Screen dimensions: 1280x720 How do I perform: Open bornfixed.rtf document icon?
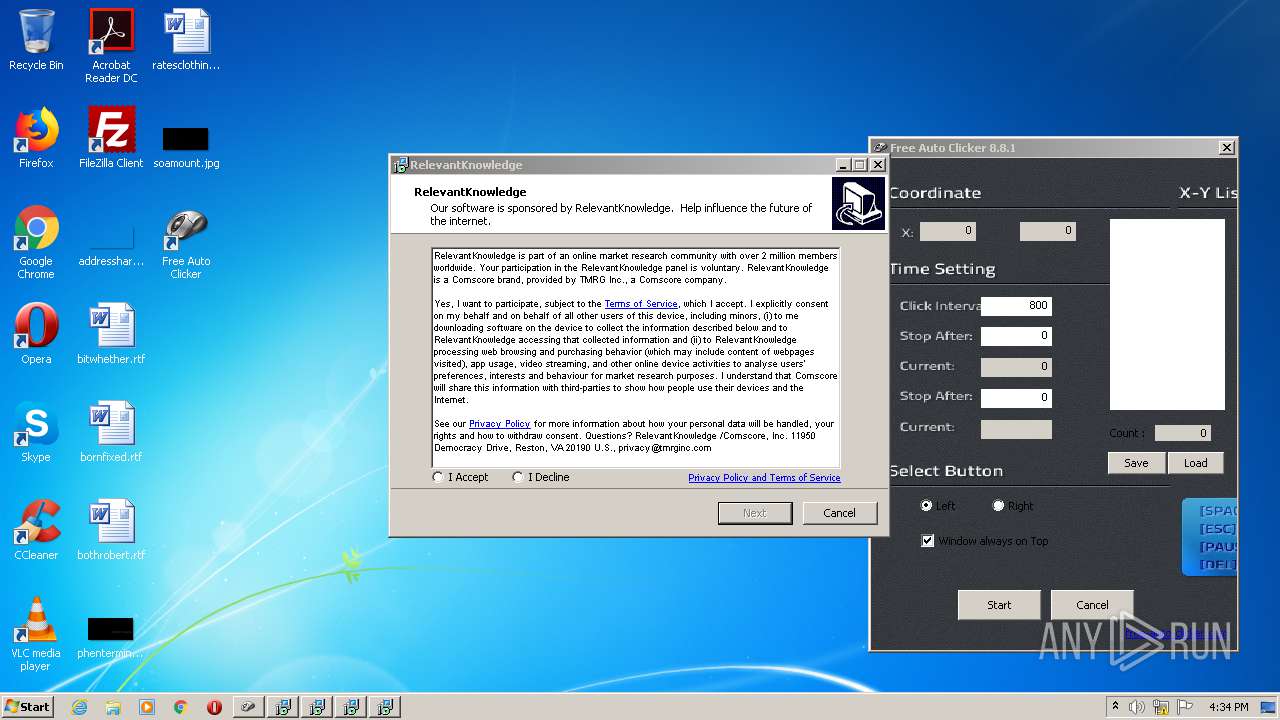click(x=111, y=432)
